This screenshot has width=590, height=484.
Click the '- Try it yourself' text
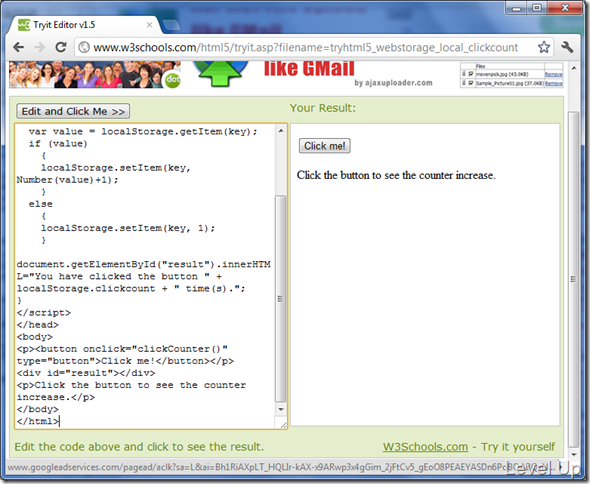[x=514, y=447]
